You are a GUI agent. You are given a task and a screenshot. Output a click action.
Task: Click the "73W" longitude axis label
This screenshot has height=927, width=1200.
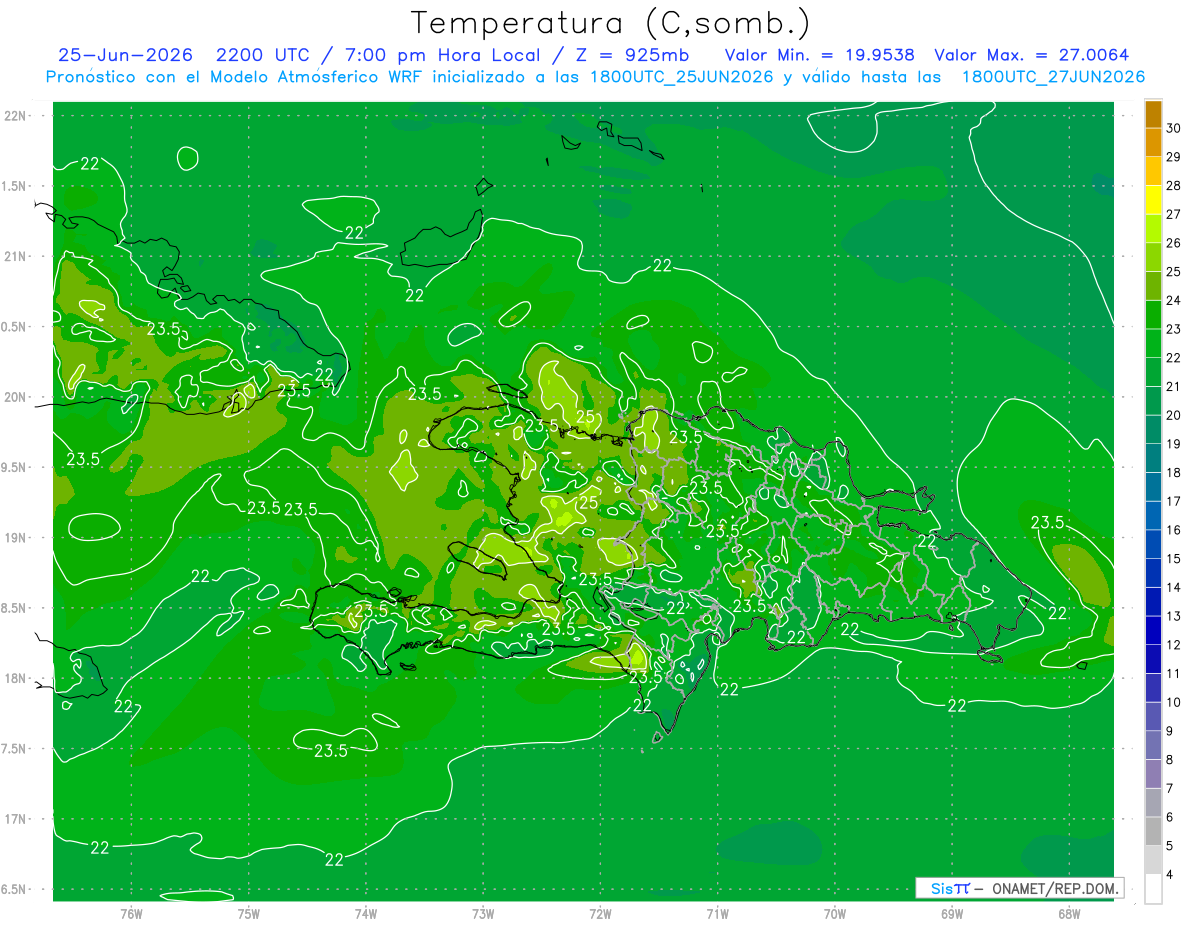[483, 913]
